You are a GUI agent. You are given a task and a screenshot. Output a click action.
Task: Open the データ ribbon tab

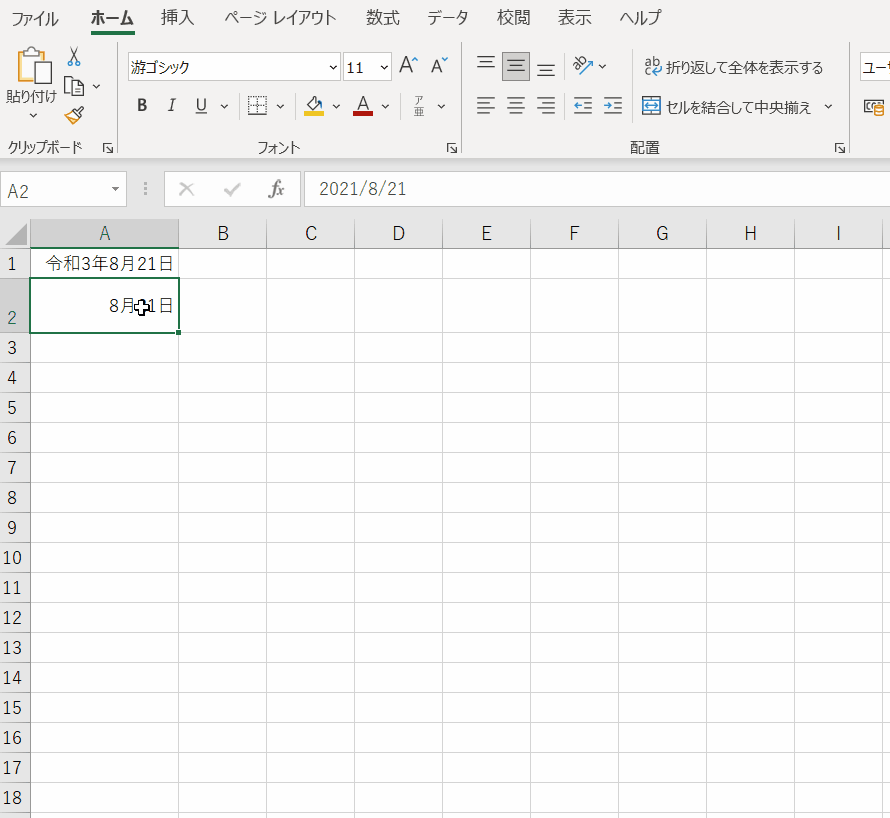(447, 17)
